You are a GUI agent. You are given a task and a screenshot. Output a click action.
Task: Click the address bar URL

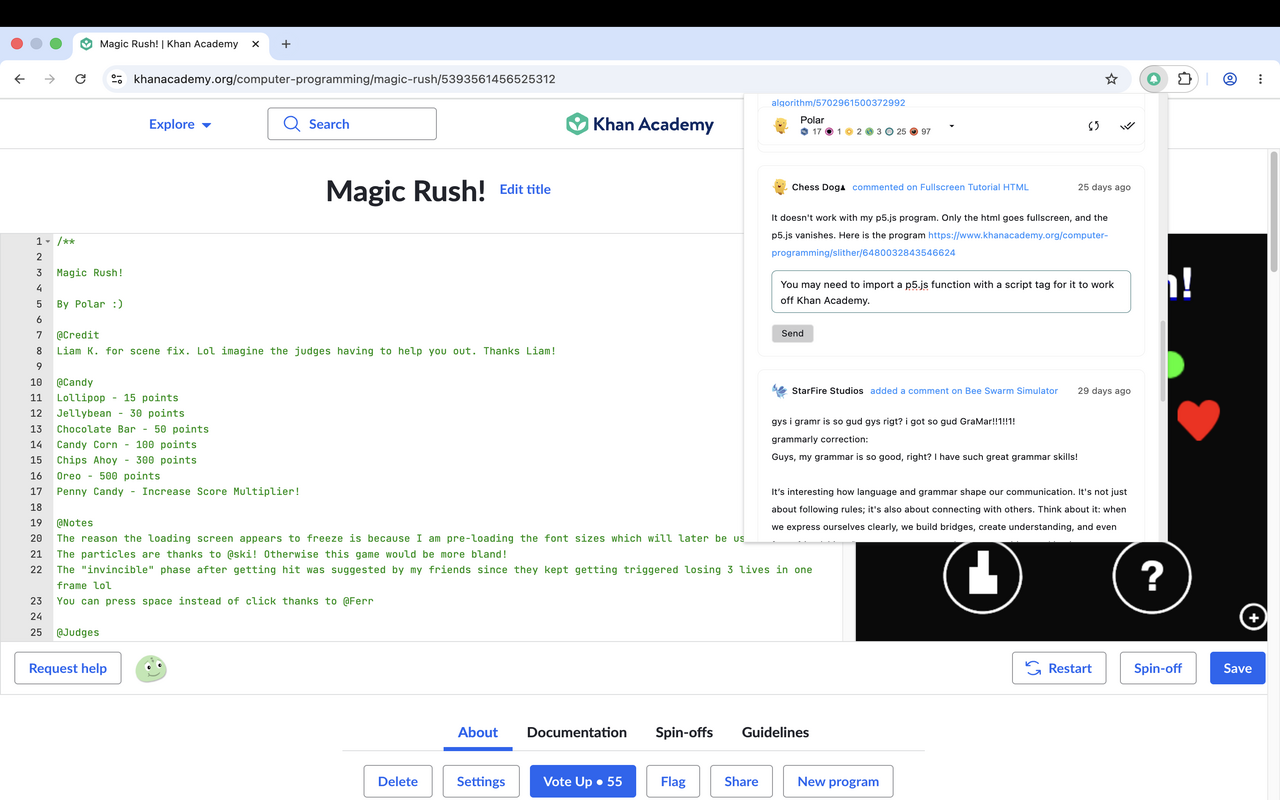coord(345,79)
